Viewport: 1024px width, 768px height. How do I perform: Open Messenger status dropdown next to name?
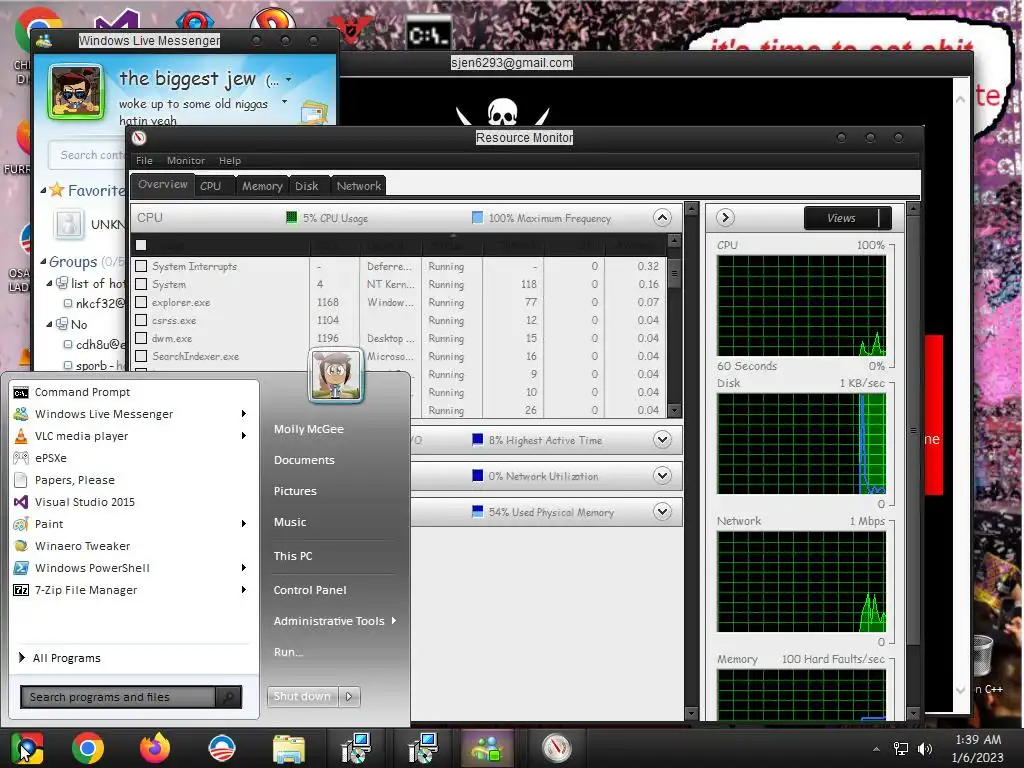[x=288, y=80]
